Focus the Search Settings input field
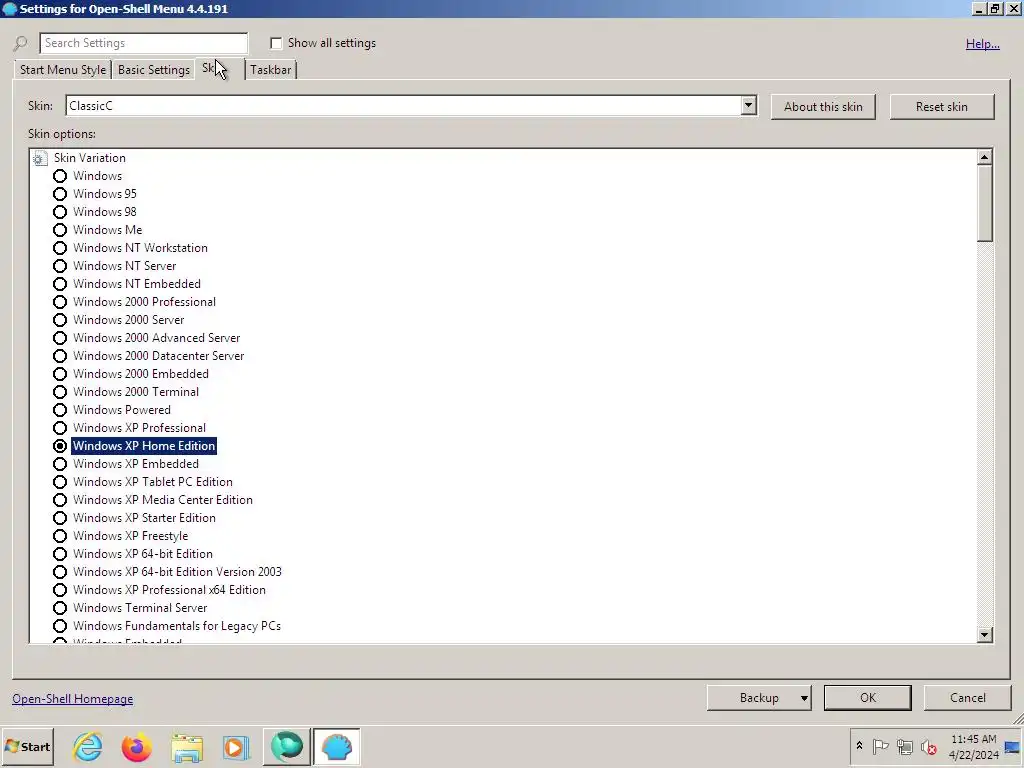This screenshot has height=768, width=1024. tap(144, 43)
